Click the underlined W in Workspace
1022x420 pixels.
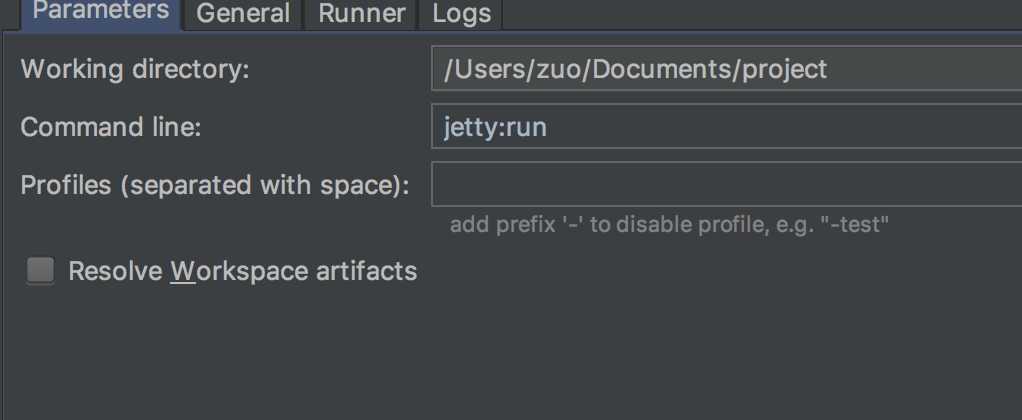pyautogui.click(x=183, y=271)
